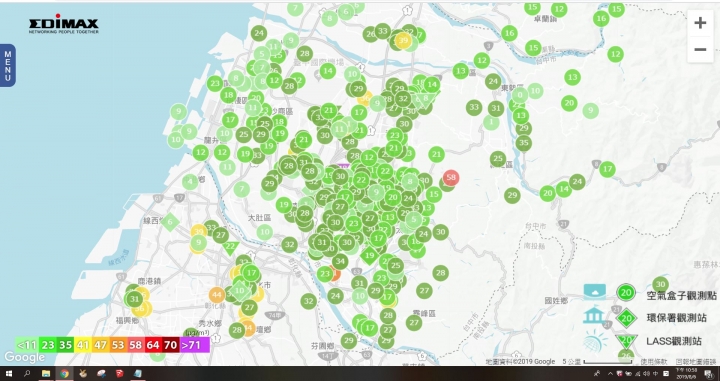Click the 大肚區 place label
The image size is (720, 381).
[x=259, y=217]
